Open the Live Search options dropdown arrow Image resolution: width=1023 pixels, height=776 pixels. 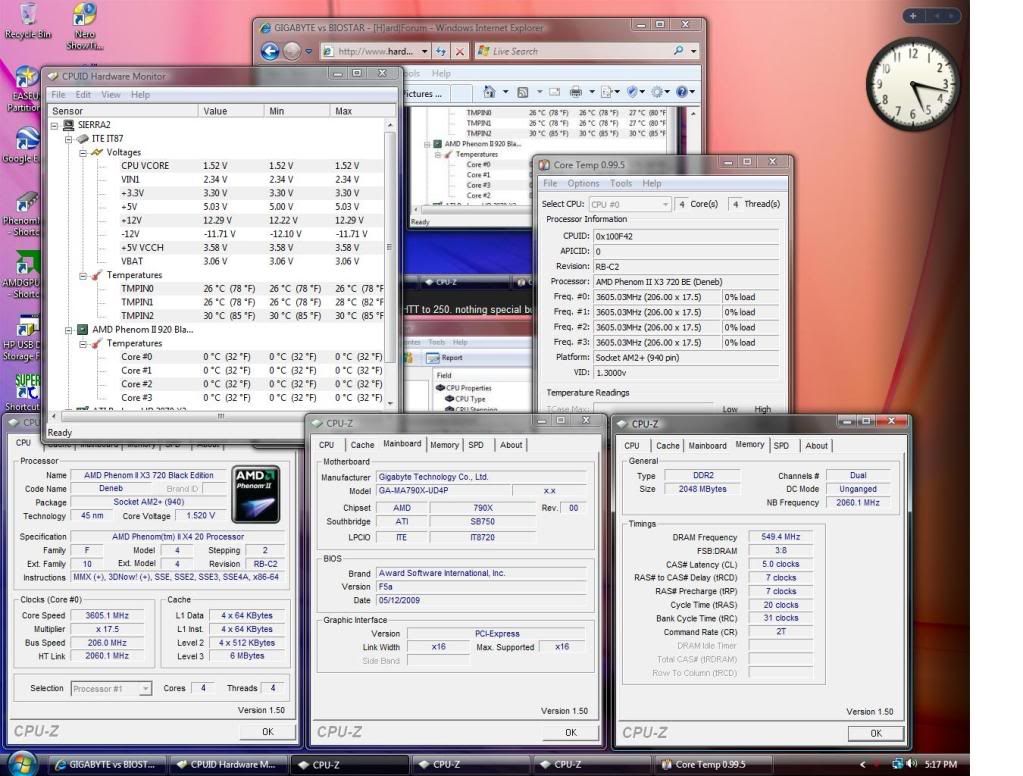(x=694, y=51)
